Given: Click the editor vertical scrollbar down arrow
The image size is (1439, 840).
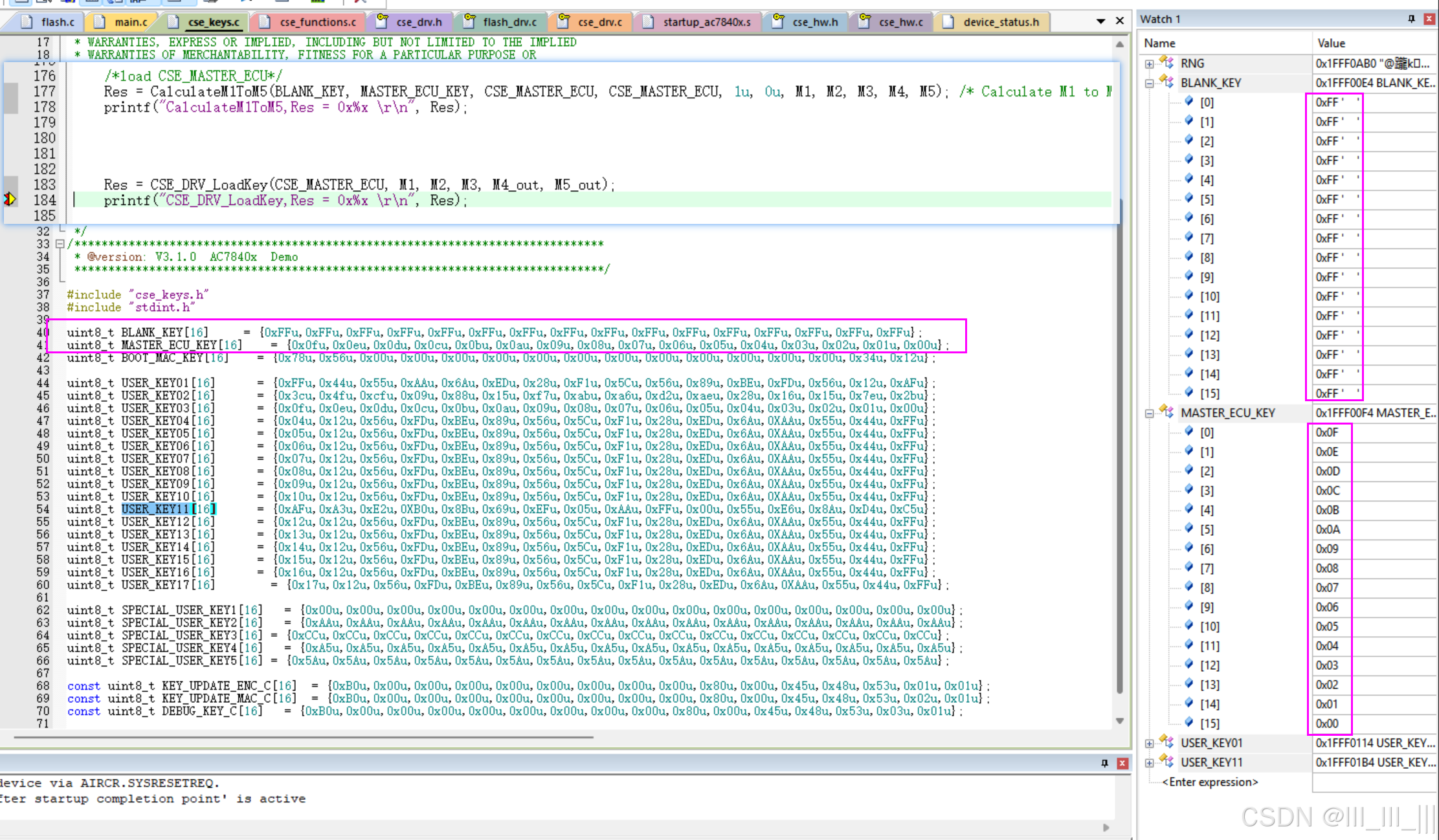Looking at the screenshot, I should coord(1119,721).
